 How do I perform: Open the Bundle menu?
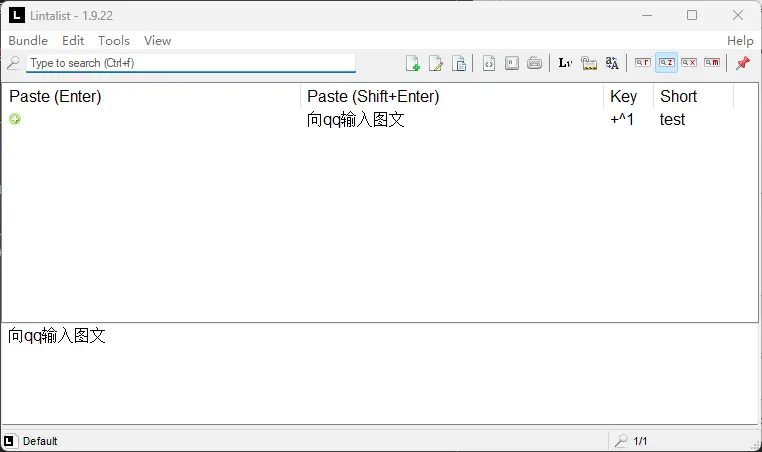click(x=28, y=40)
